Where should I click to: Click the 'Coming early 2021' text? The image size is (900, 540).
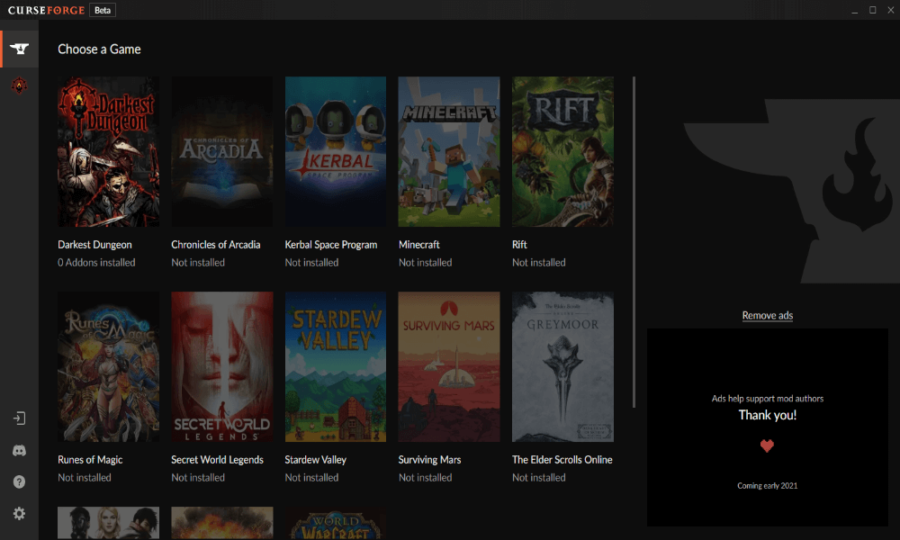tap(767, 485)
